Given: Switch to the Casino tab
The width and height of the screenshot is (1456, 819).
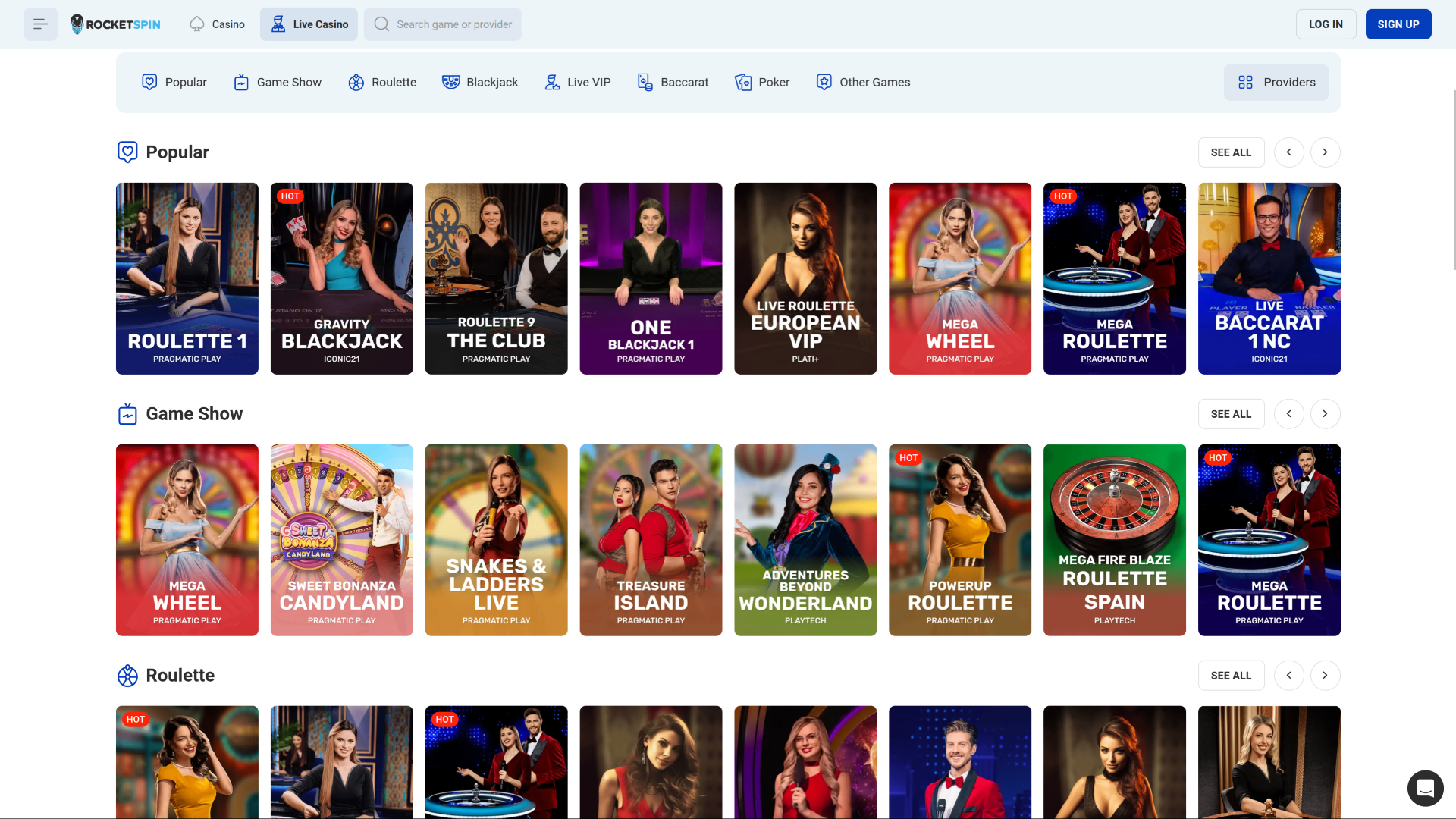Looking at the screenshot, I should [217, 24].
